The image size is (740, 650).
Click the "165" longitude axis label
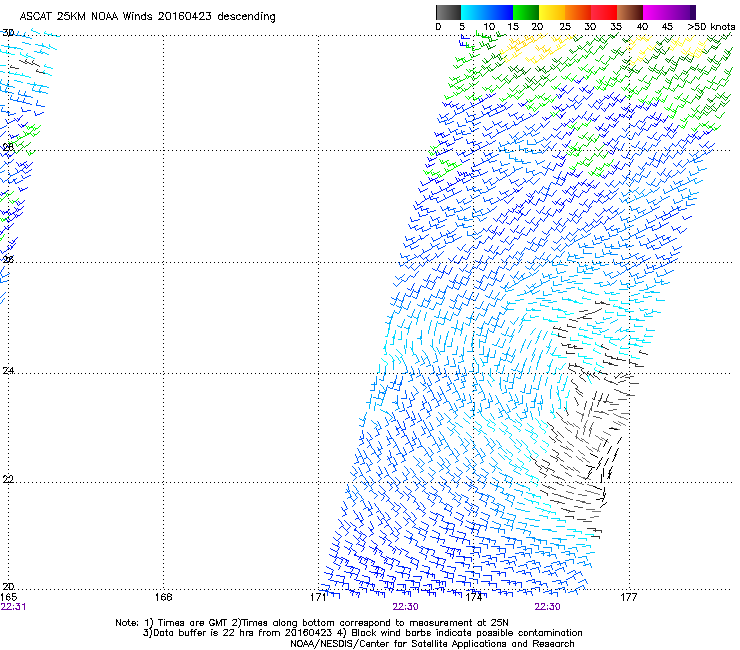click(x=8, y=598)
